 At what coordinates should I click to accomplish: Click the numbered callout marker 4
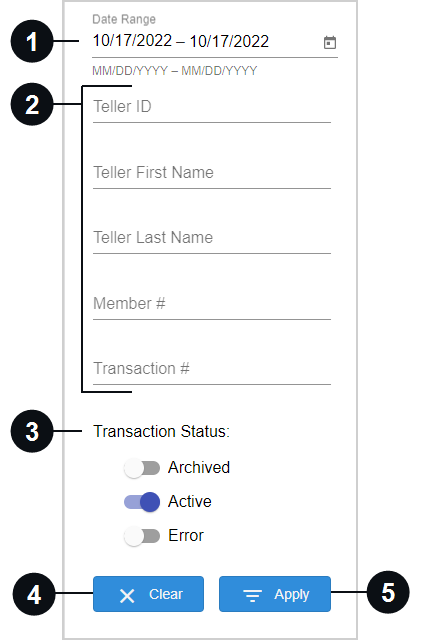click(34, 594)
